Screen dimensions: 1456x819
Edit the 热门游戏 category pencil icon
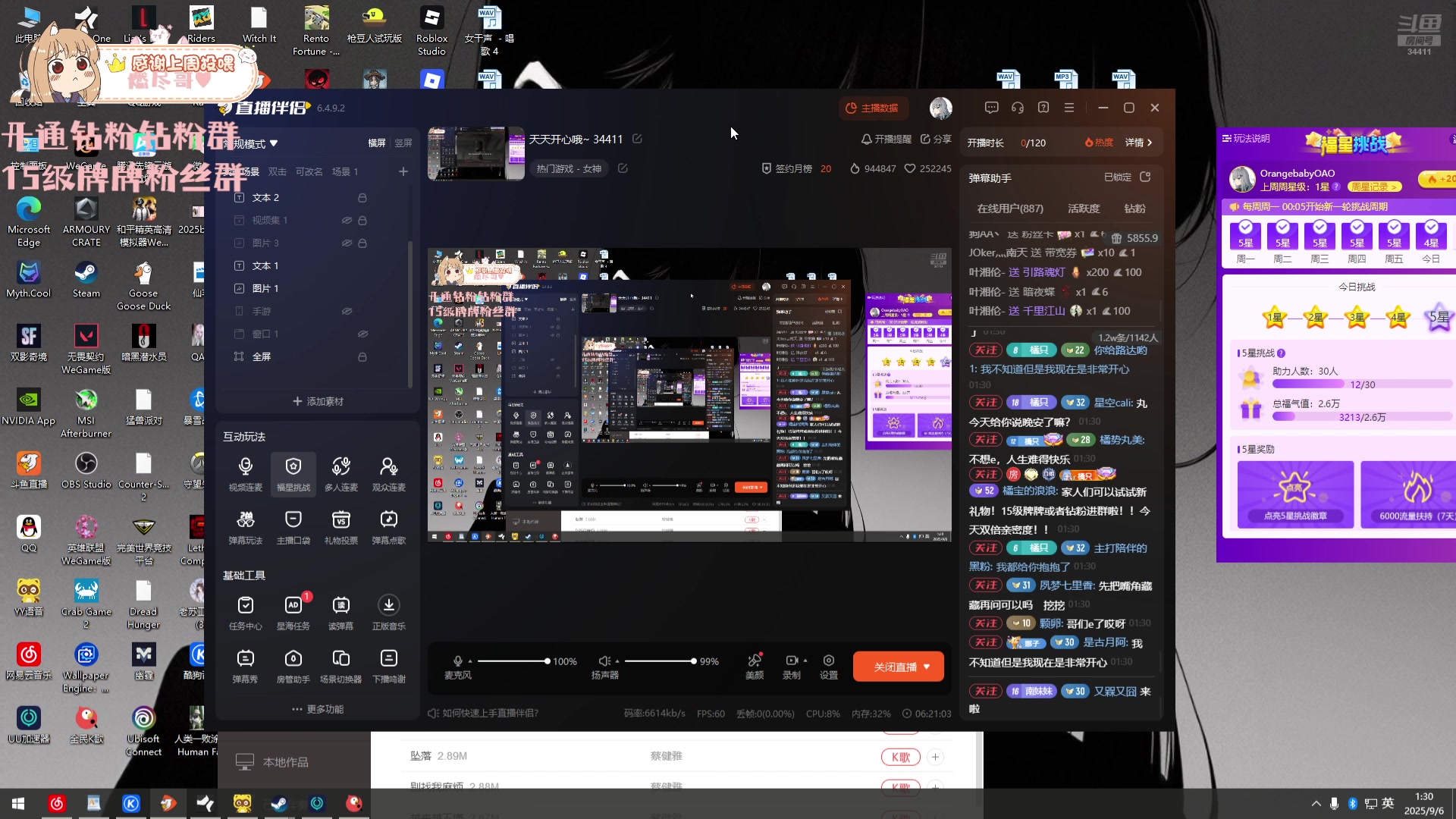(623, 168)
